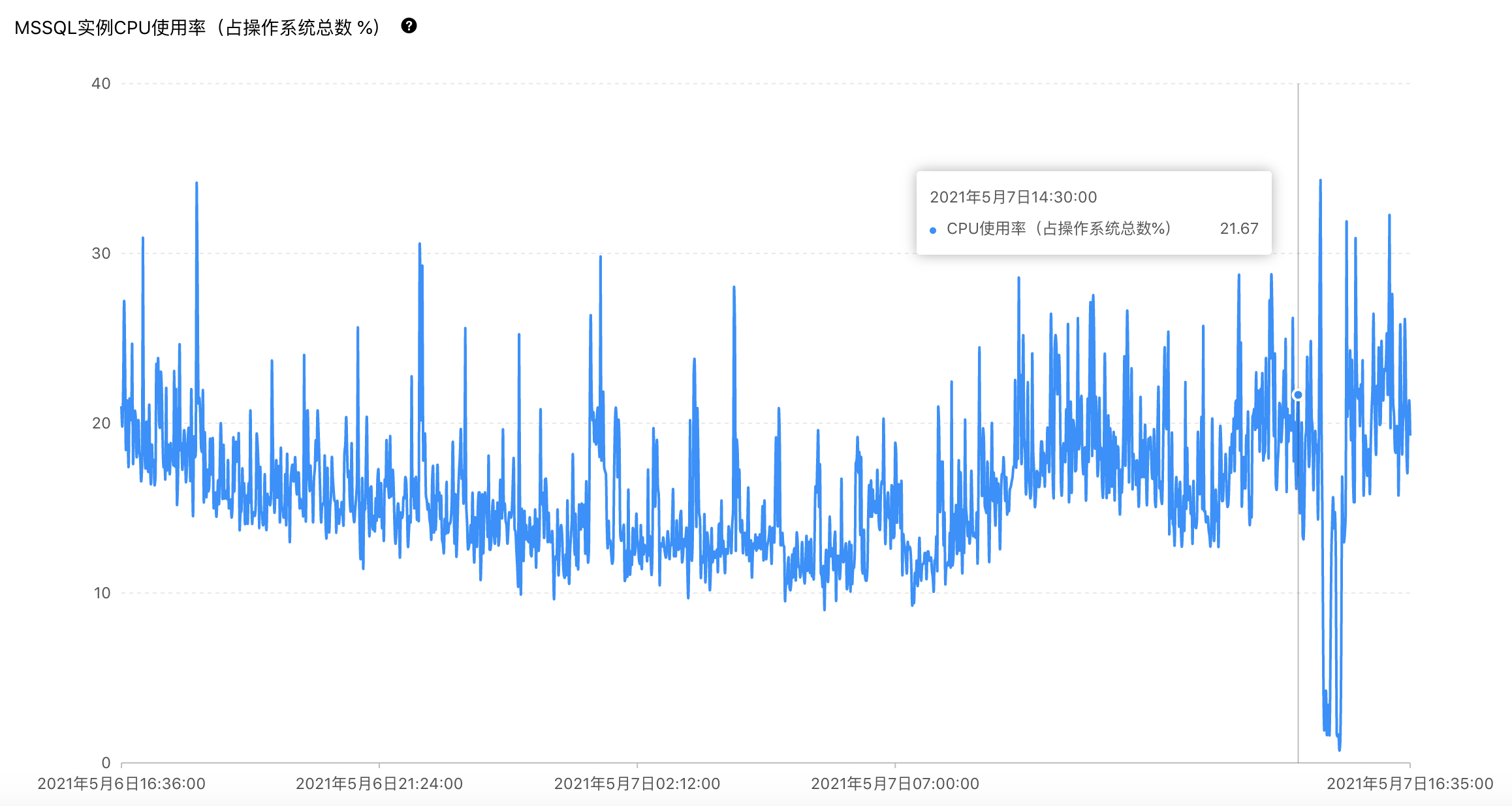This screenshot has height=806, width=1512.
Task: Select x-axis label '2021年5月7日02:12:00'
Action: [x=637, y=784]
